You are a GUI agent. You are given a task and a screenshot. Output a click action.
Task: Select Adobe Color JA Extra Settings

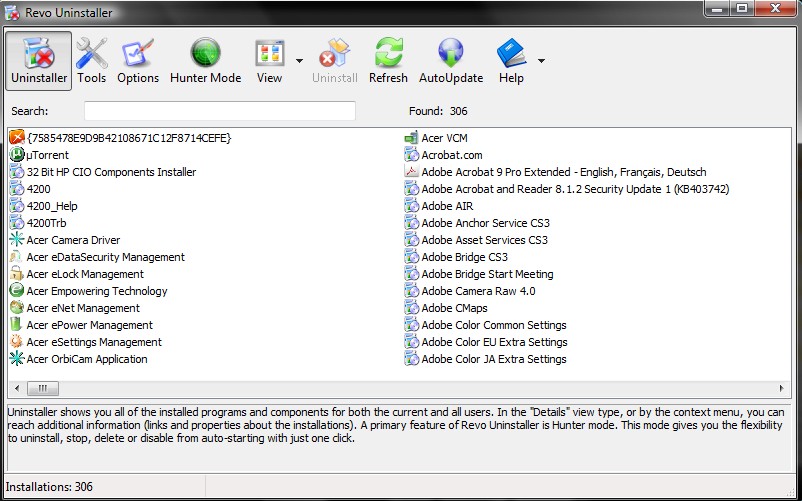[485, 358]
